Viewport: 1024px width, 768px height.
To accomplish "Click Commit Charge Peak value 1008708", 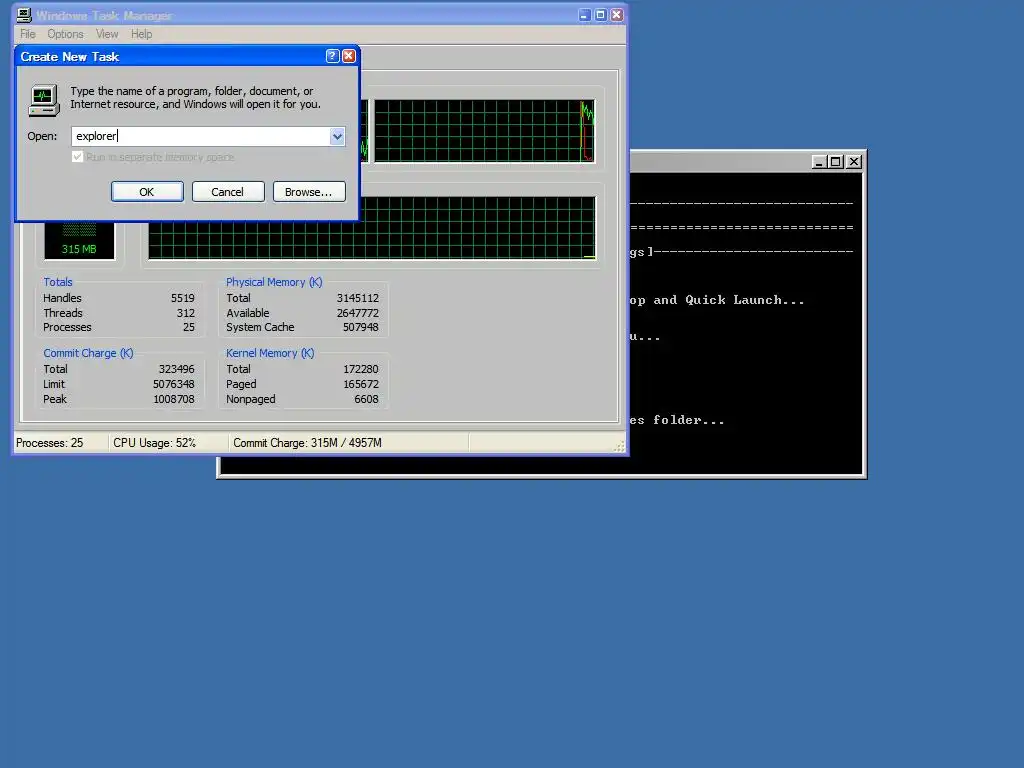I will point(173,399).
